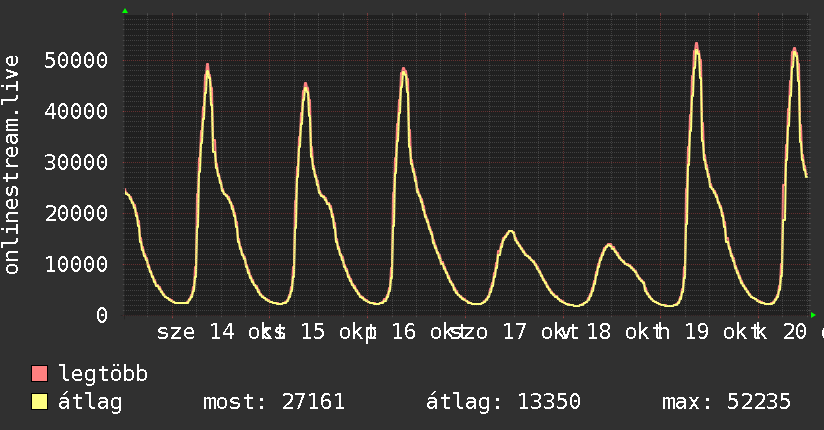
Task: Select the 30000 y-axis label
Action: coord(76,162)
